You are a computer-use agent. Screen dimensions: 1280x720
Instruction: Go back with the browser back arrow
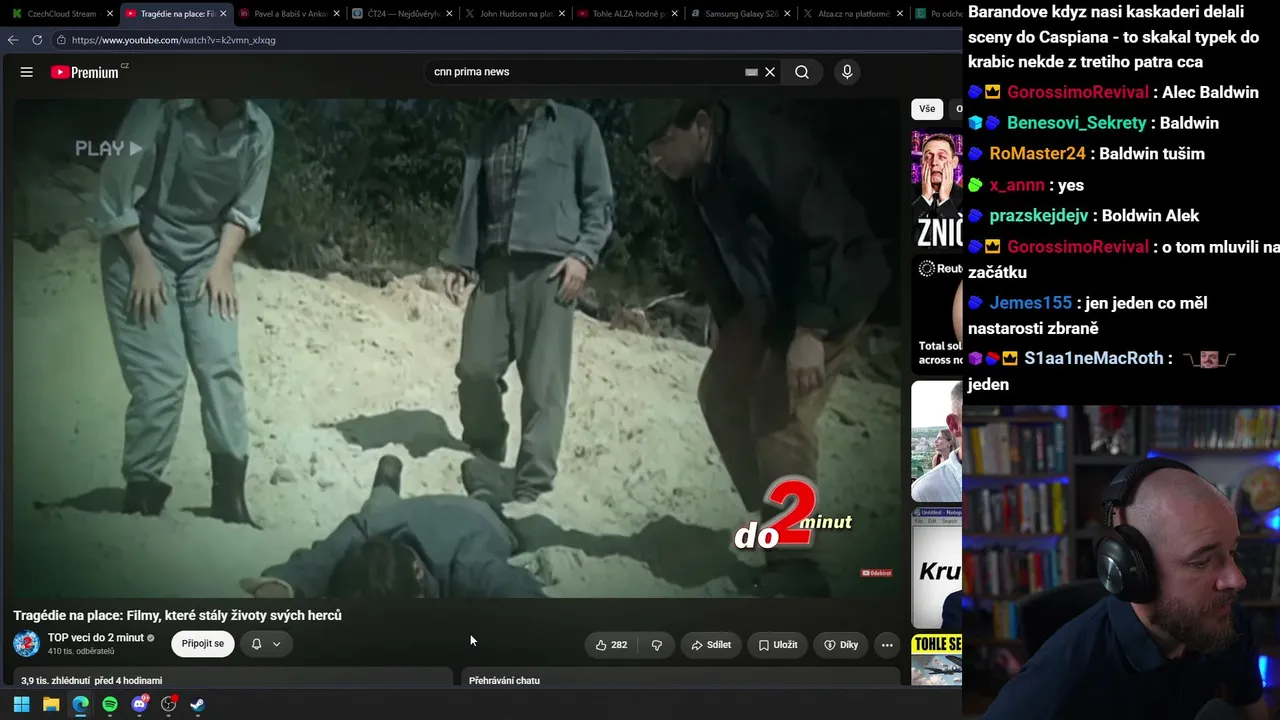point(13,40)
